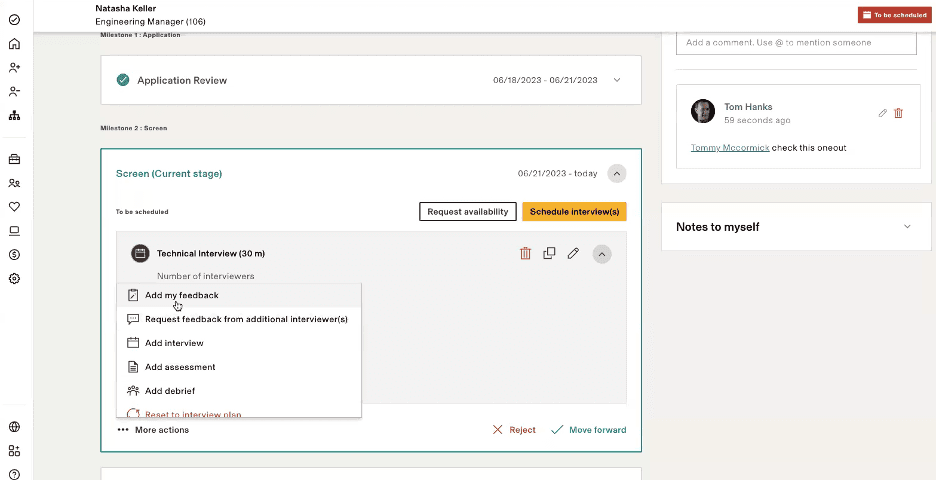
Task: Duplicate the Technical Interview using copy icon
Action: [x=549, y=254]
